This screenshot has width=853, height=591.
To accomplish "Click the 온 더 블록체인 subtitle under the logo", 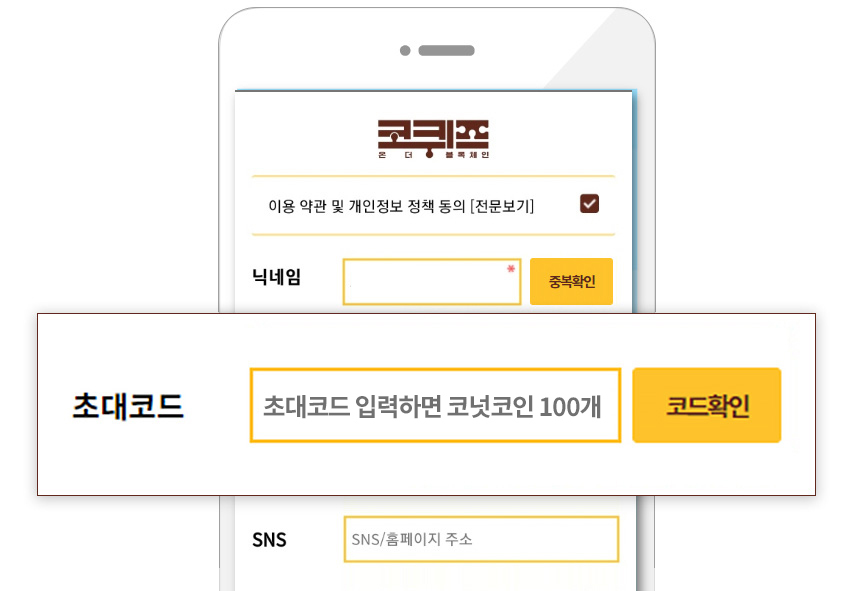I will pos(434,155).
